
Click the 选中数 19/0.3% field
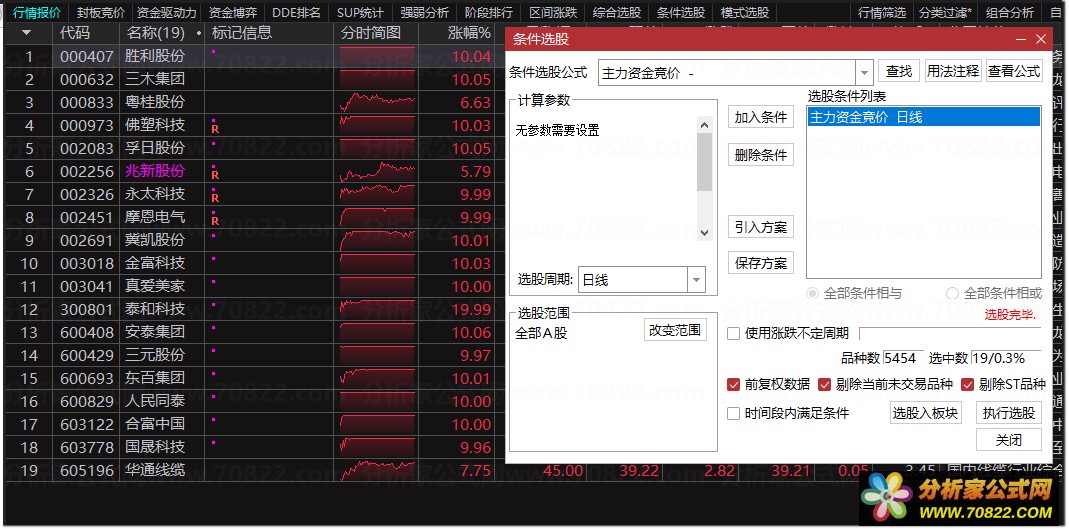point(1006,358)
